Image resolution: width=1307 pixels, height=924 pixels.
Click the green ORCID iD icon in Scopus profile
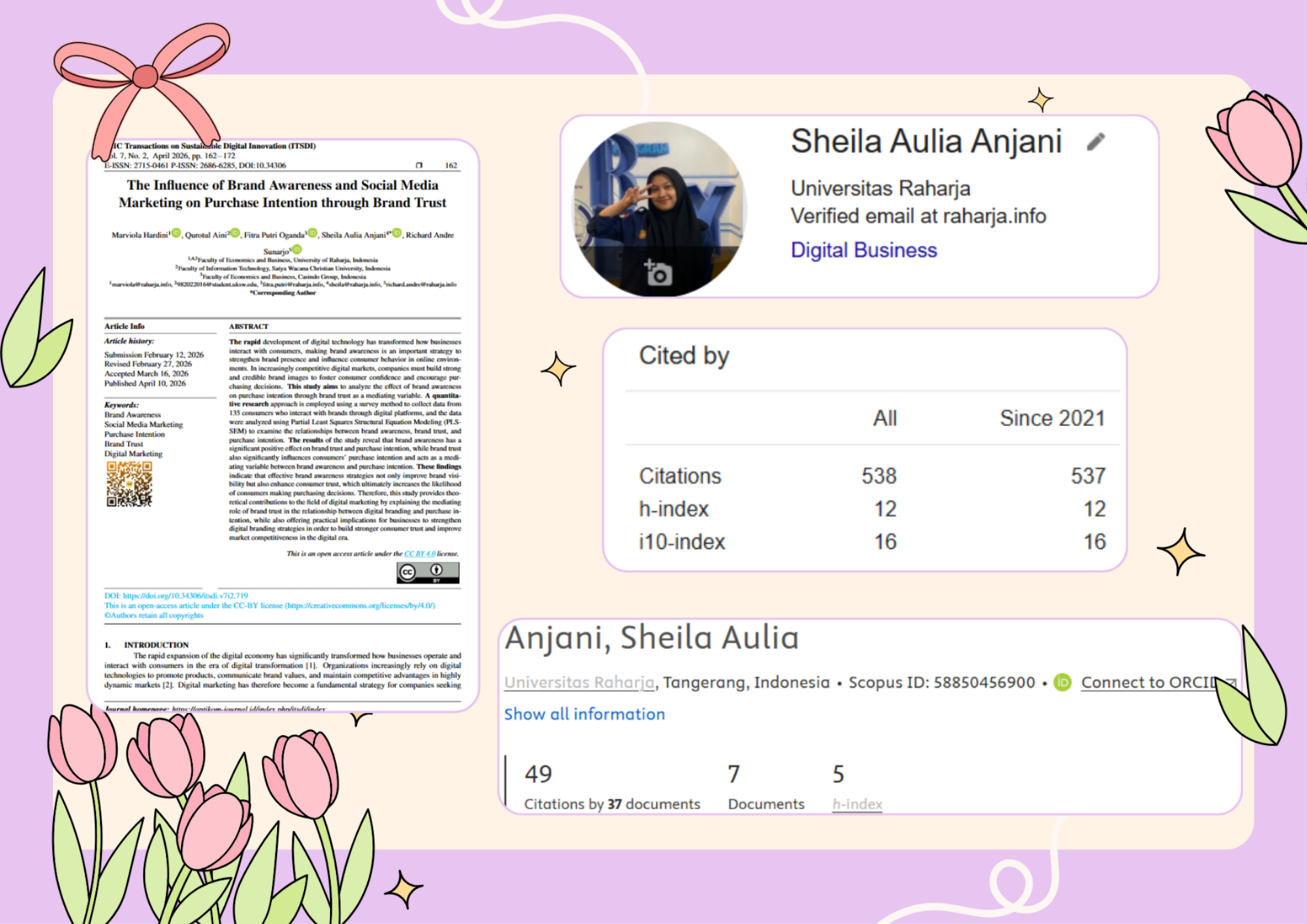(1063, 682)
